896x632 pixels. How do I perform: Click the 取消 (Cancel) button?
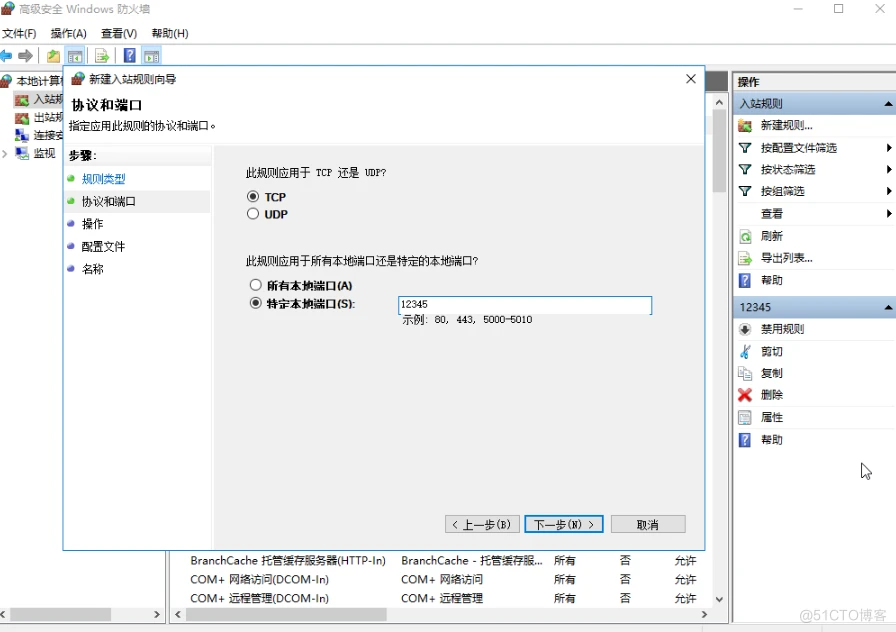point(648,523)
